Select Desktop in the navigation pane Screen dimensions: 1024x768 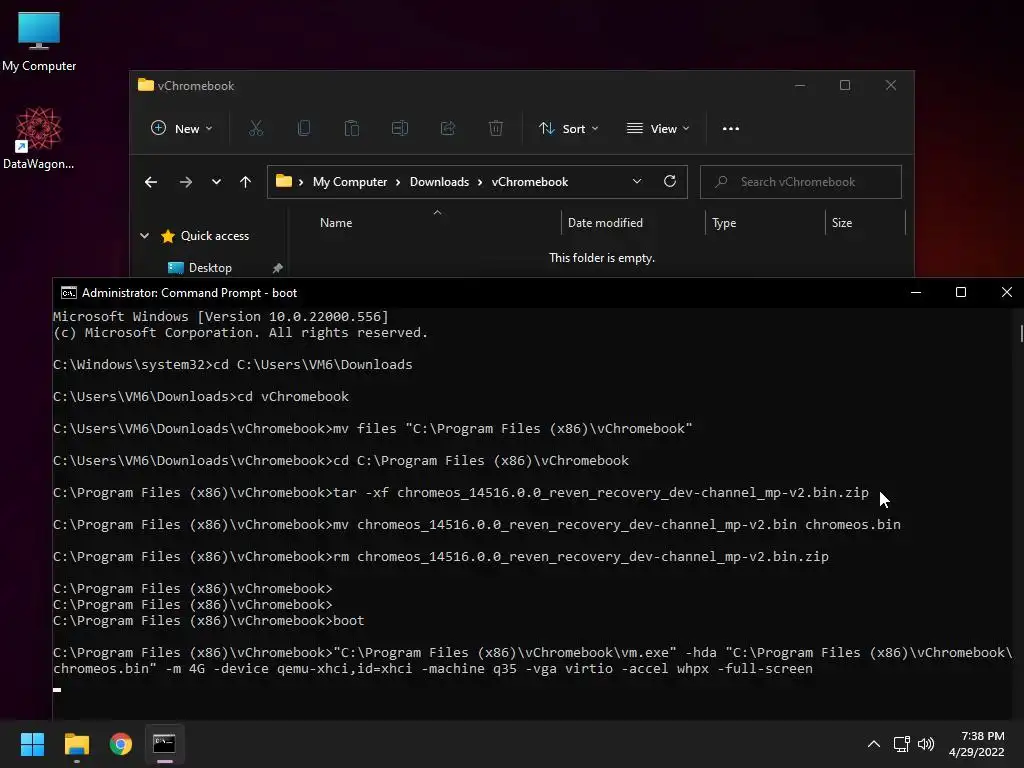(210, 268)
